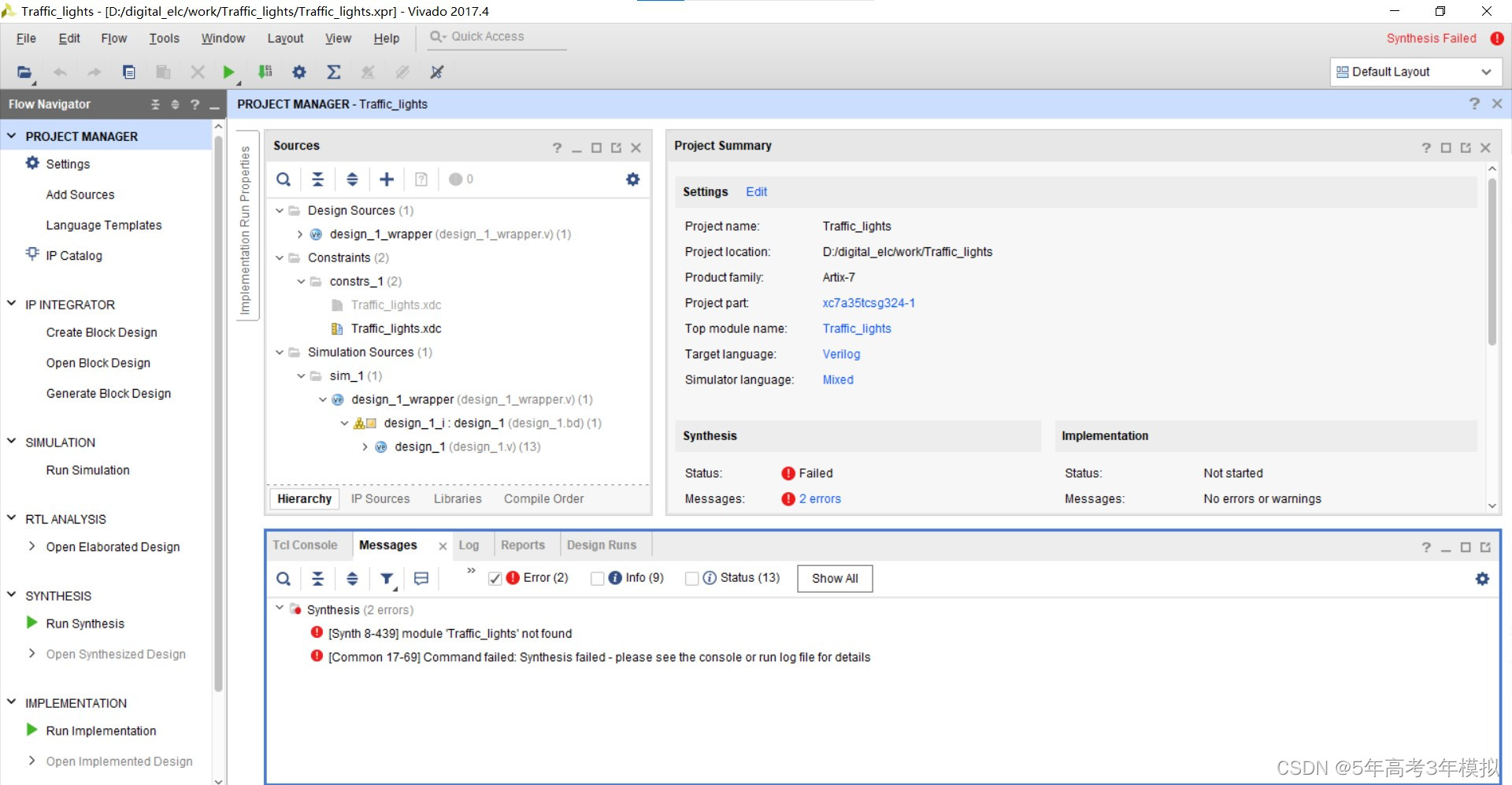Open help for Project Manager header
1512x785 pixels.
click(1474, 104)
